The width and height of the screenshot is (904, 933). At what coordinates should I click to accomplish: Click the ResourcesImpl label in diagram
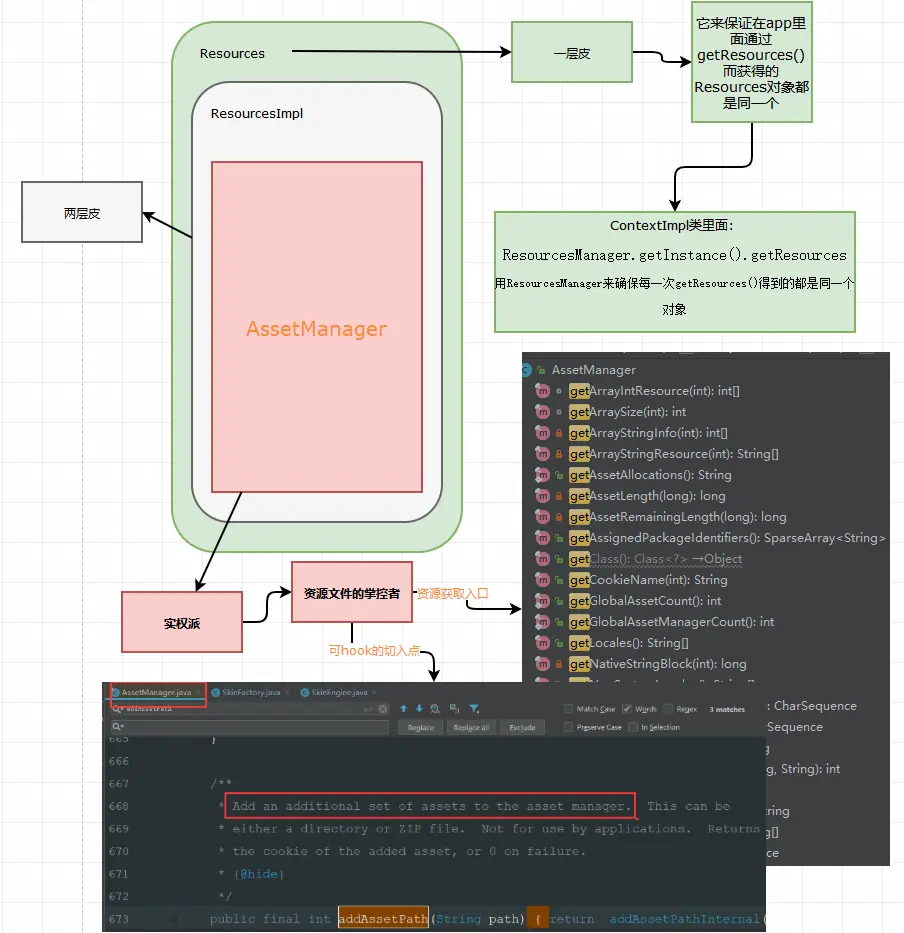257,114
